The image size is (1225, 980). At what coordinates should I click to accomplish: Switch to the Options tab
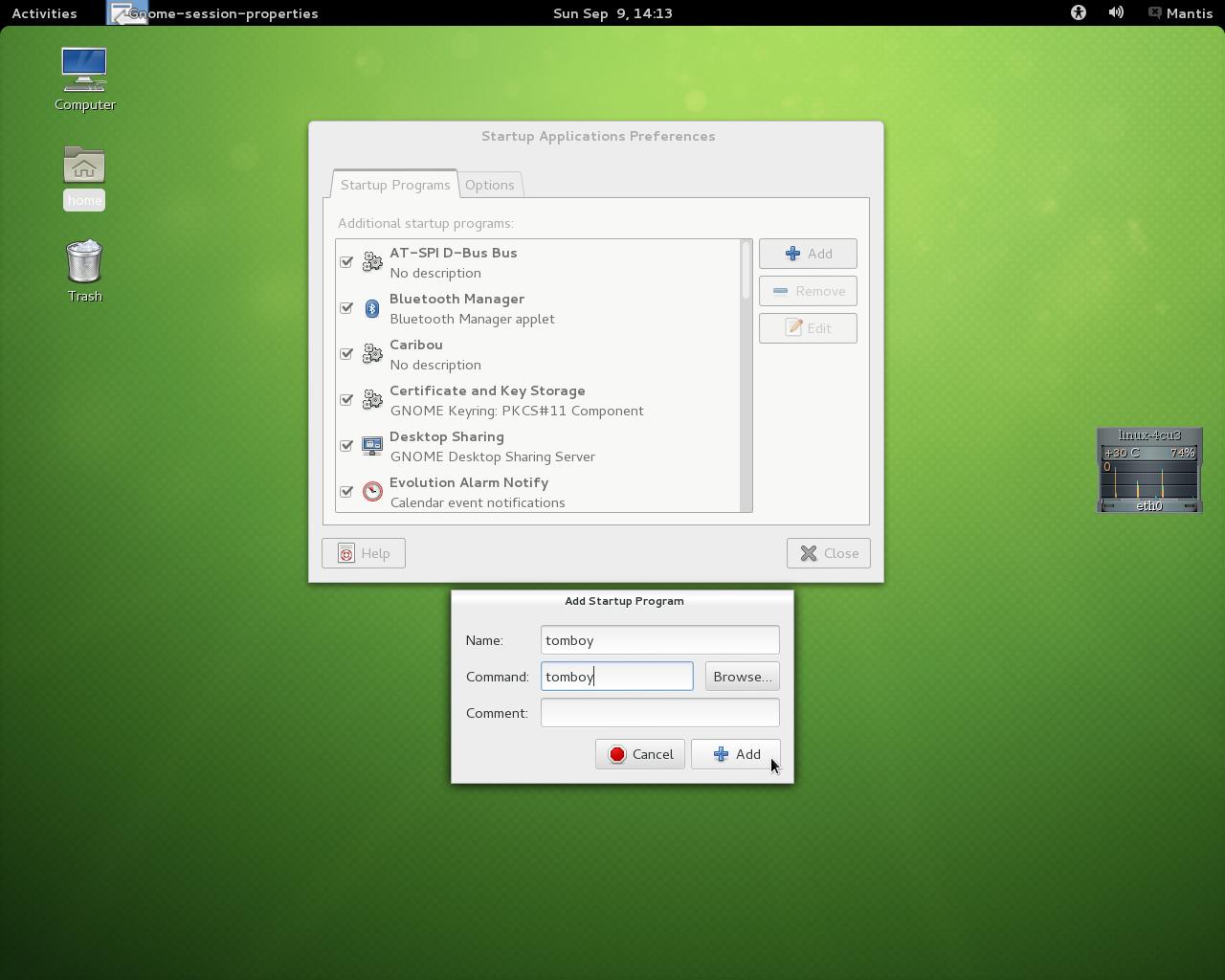490,185
